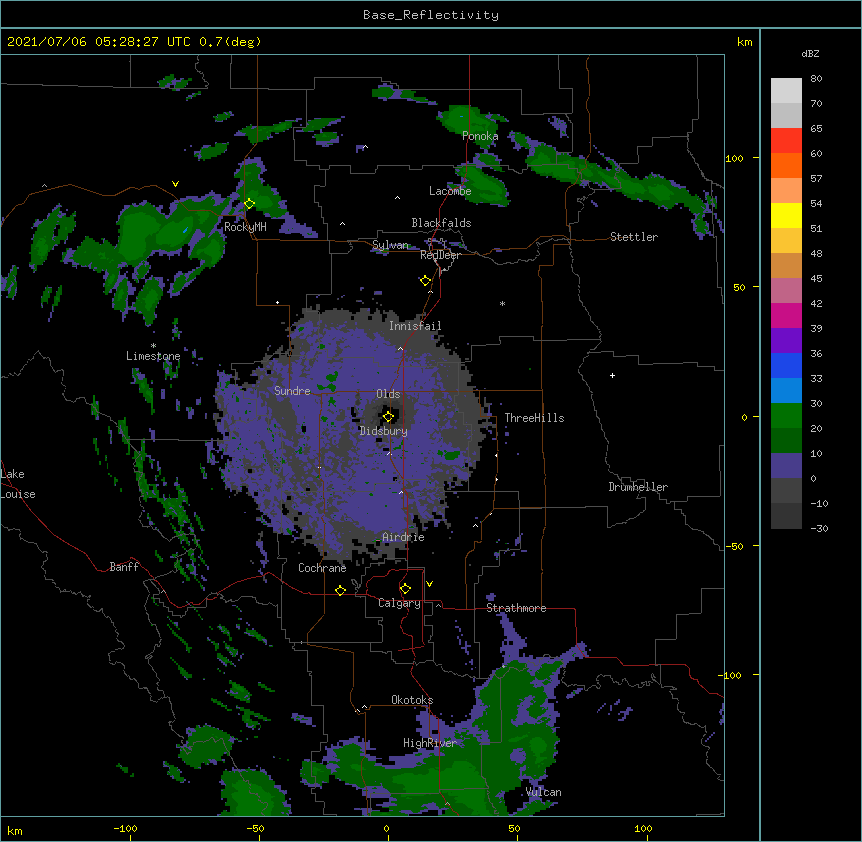Click the yellow diamond marker beside RockyMH
The height and width of the screenshot is (842, 862).
click(x=249, y=203)
